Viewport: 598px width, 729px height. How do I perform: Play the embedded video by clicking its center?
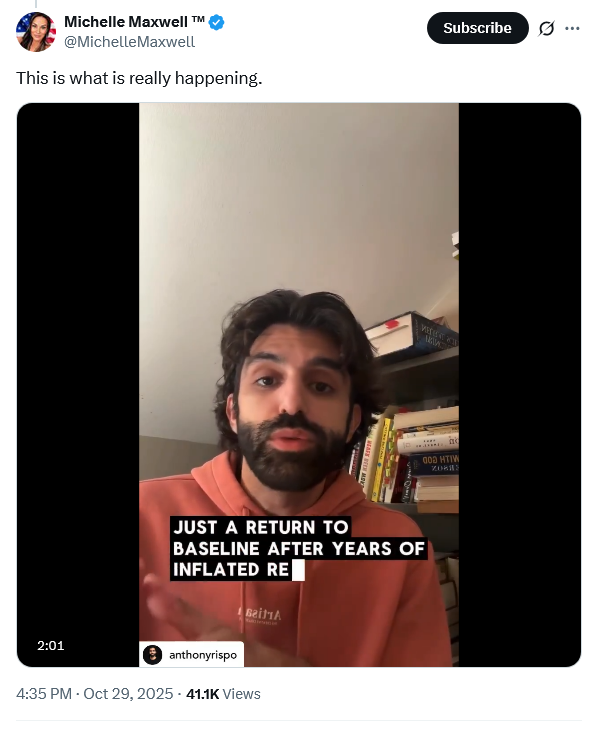[299, 384]
